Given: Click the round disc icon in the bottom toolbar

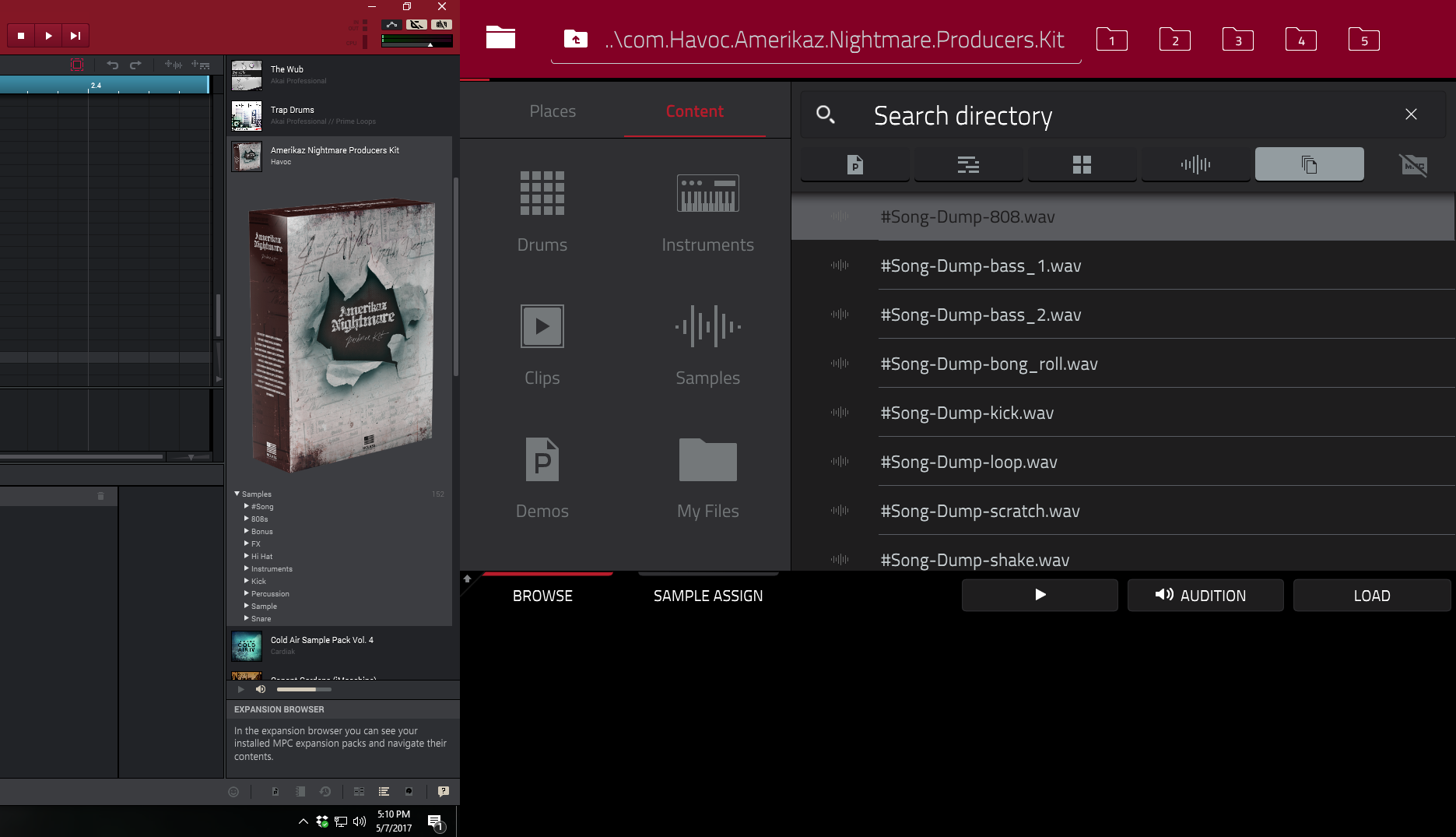Looking at the screenshot, I should (x=409, y=792).
